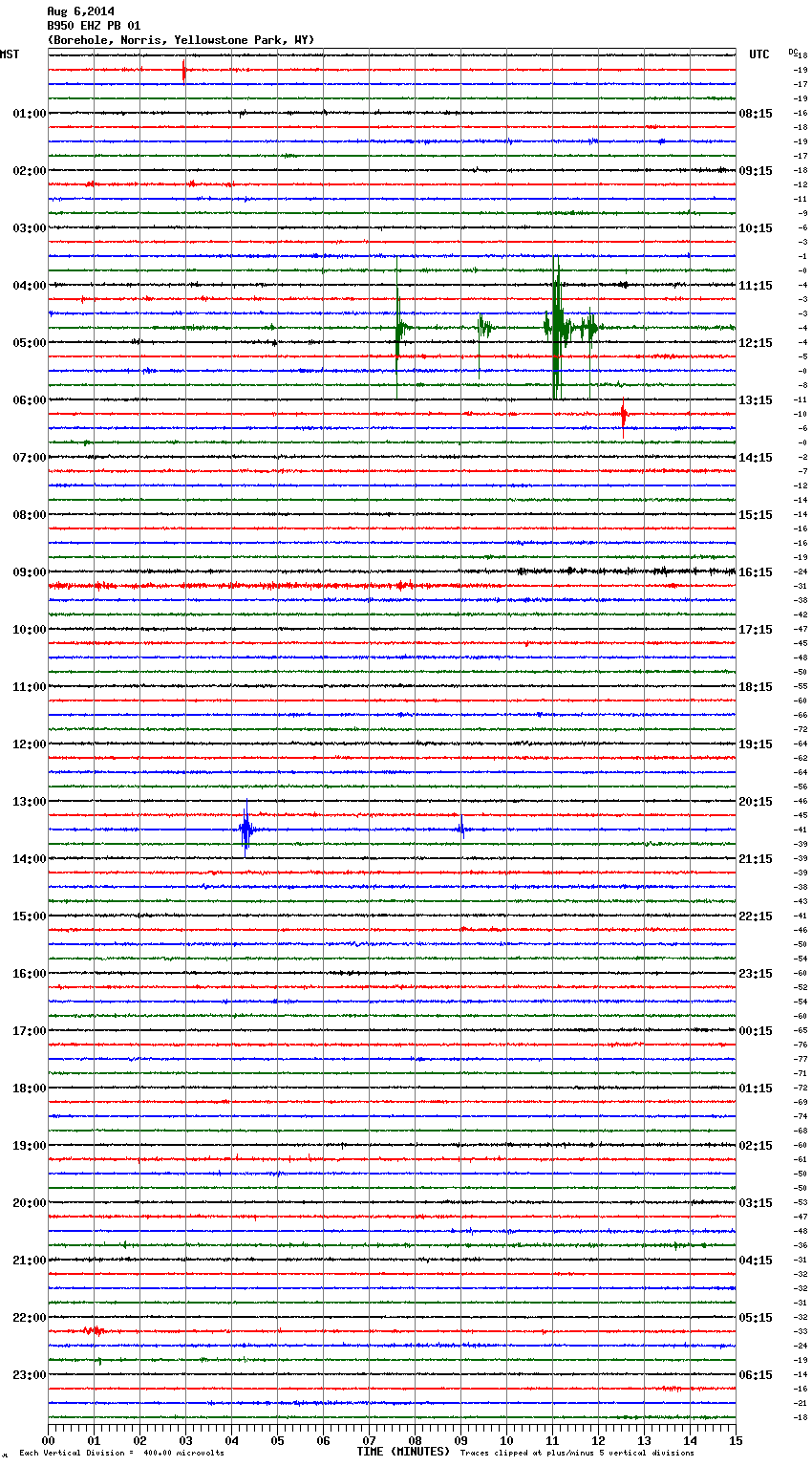Click the TIME (MINUTES) axis title
Viewport: 812px width, 1466px height.
click(x=403, y=1452)
